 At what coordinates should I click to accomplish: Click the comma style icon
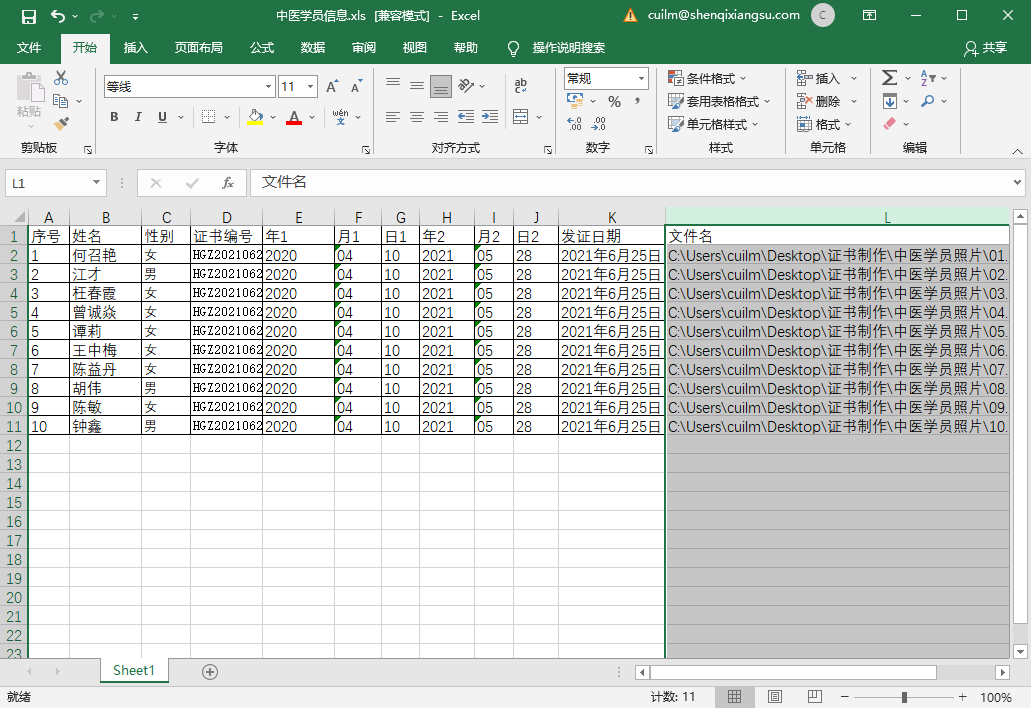click(637, 101)
